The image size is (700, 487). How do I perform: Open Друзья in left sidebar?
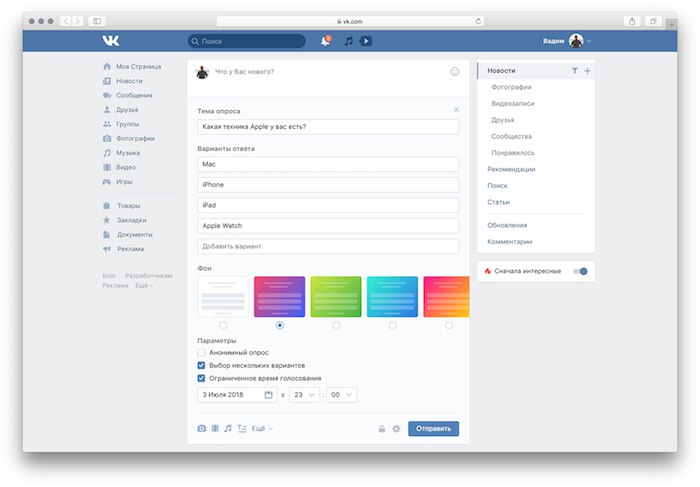click(x=121, y=109)
